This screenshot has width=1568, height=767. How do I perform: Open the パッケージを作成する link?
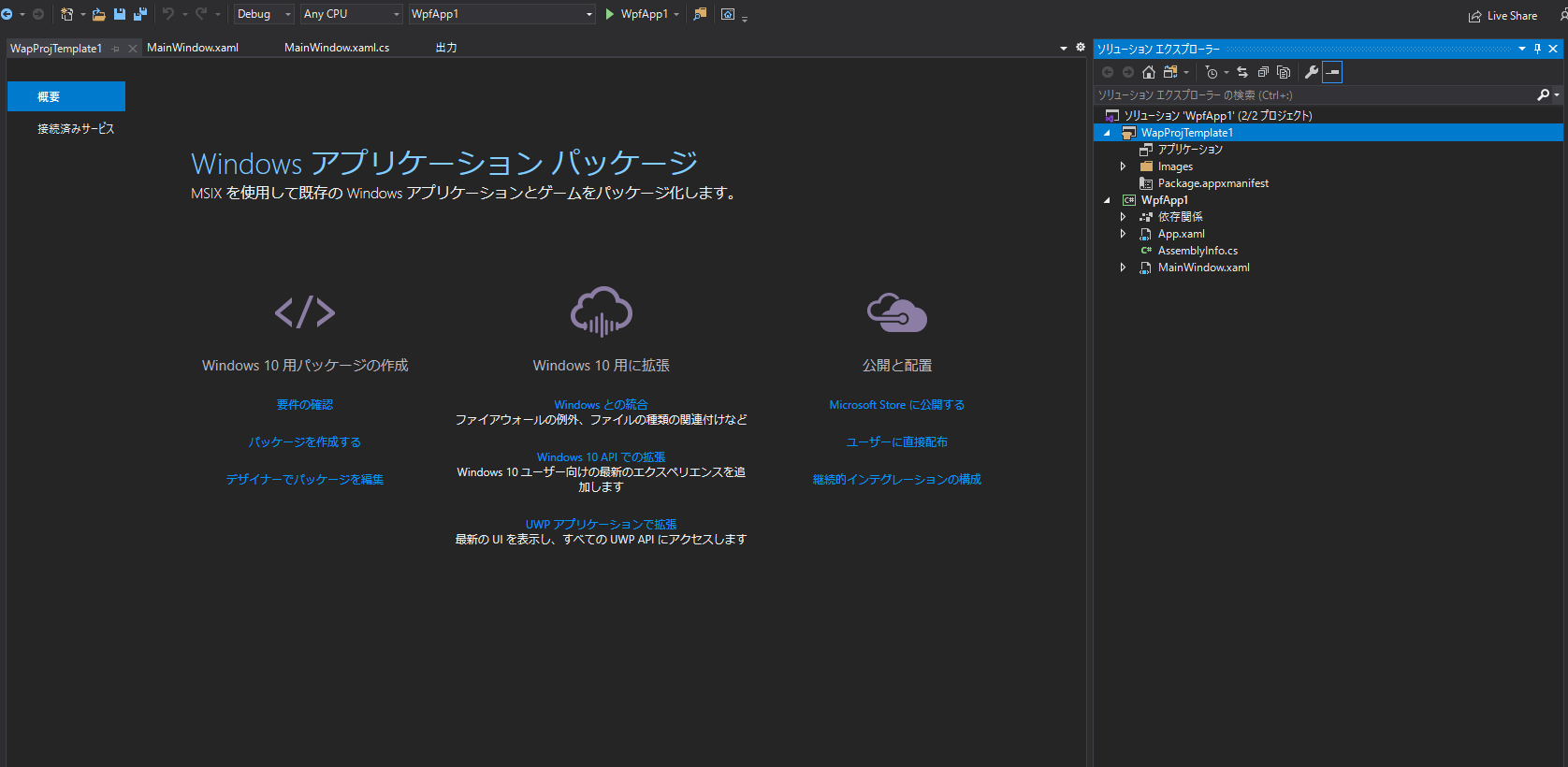click(305, 442)
